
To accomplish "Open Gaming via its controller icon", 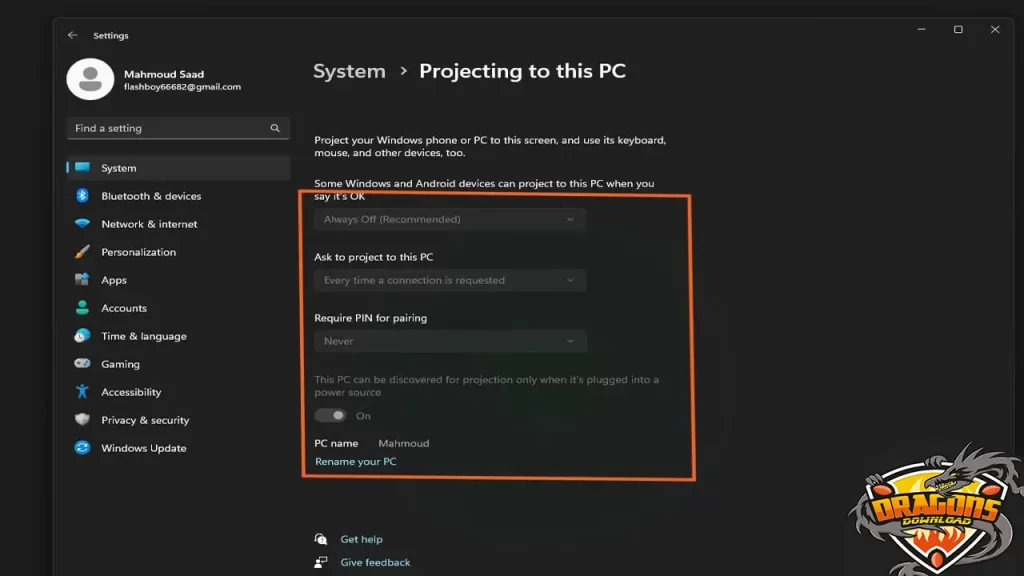I will [82, 364].
